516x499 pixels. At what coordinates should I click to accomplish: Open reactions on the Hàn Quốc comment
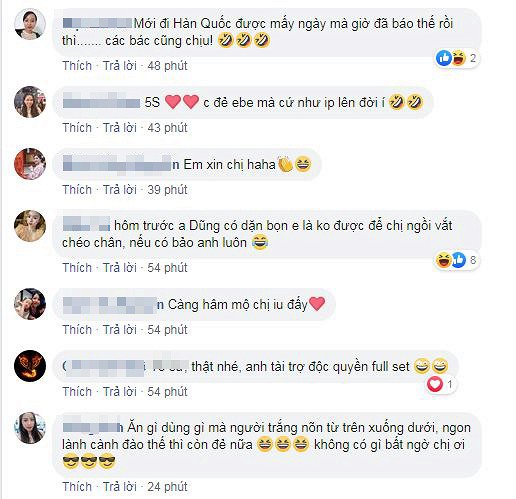[457, 58]
